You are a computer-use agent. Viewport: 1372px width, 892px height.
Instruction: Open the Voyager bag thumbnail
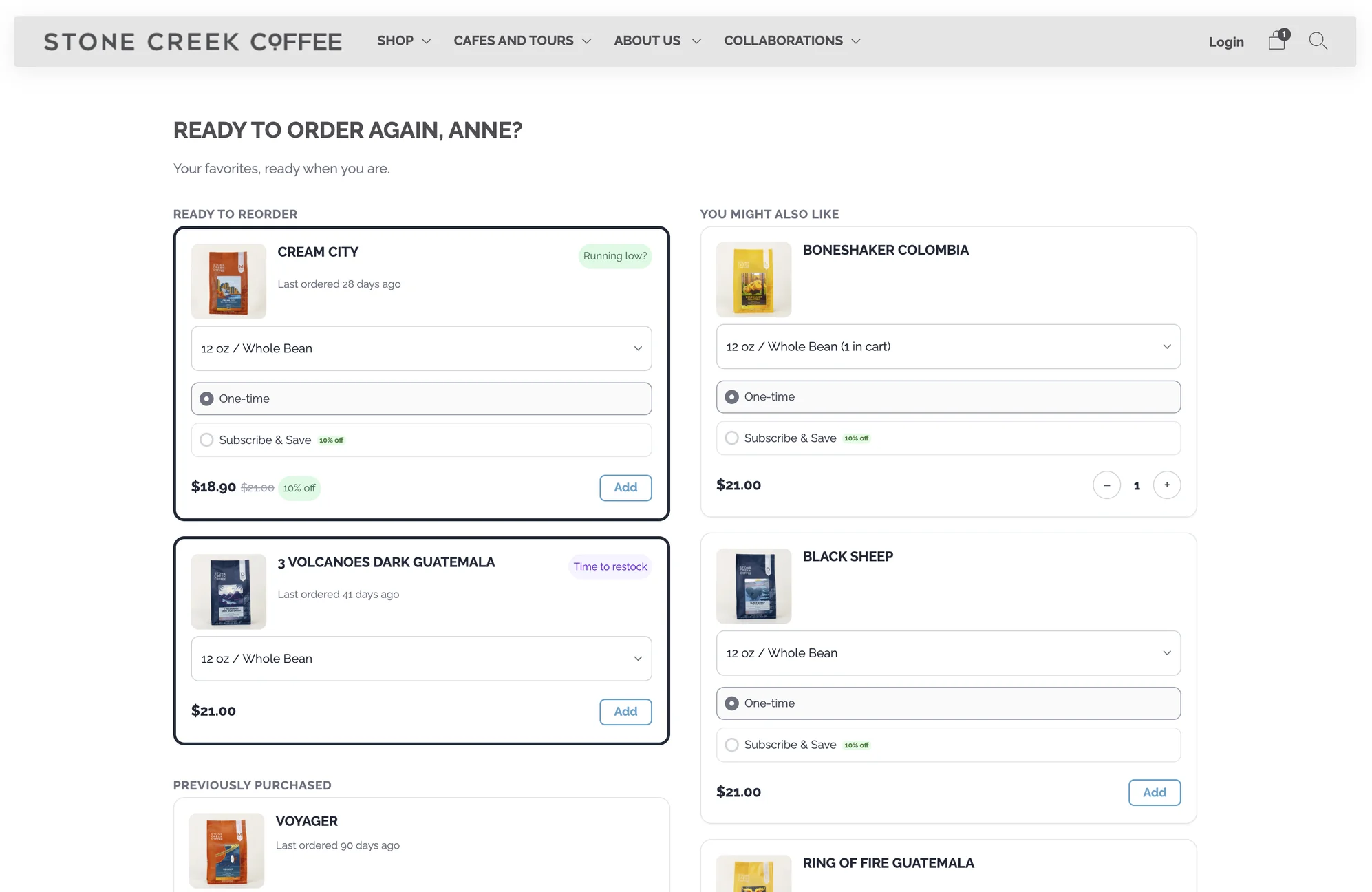click(x=226, y=850)
